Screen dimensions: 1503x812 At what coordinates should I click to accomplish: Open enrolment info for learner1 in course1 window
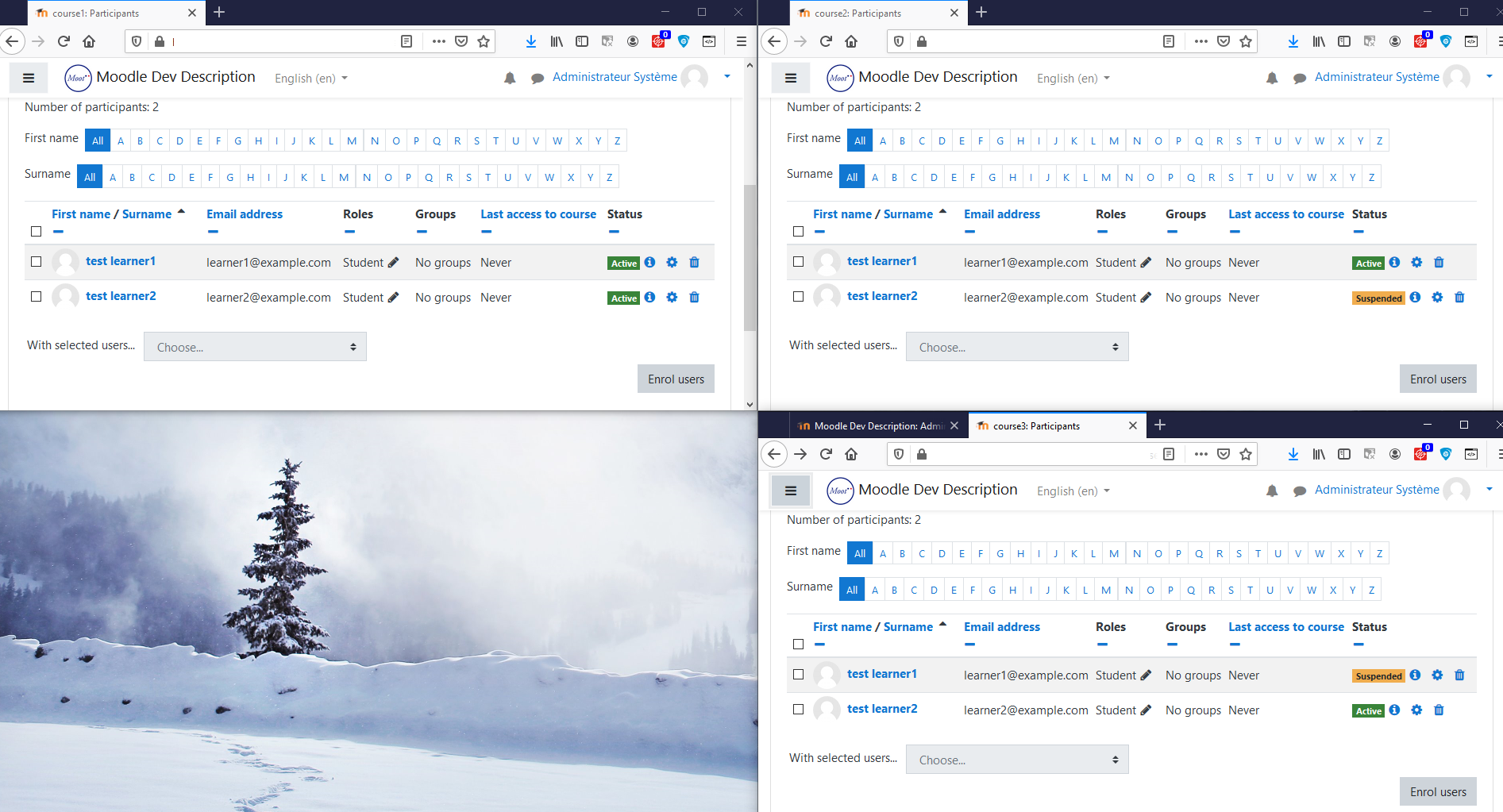click(x=649, y=263)
